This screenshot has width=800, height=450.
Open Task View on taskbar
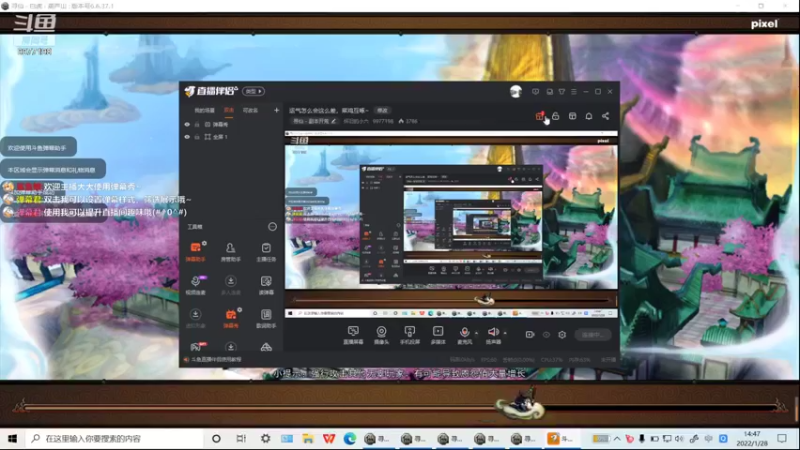241,439
